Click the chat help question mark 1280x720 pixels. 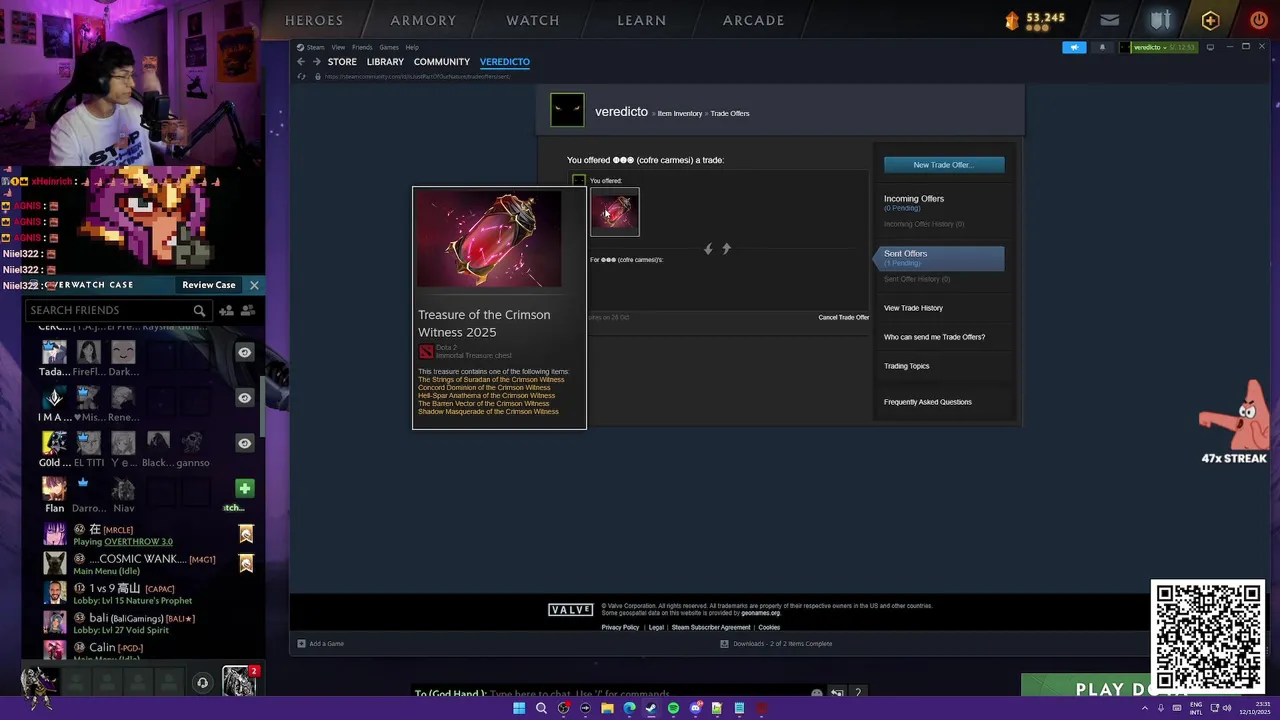(x=857, y=693)
